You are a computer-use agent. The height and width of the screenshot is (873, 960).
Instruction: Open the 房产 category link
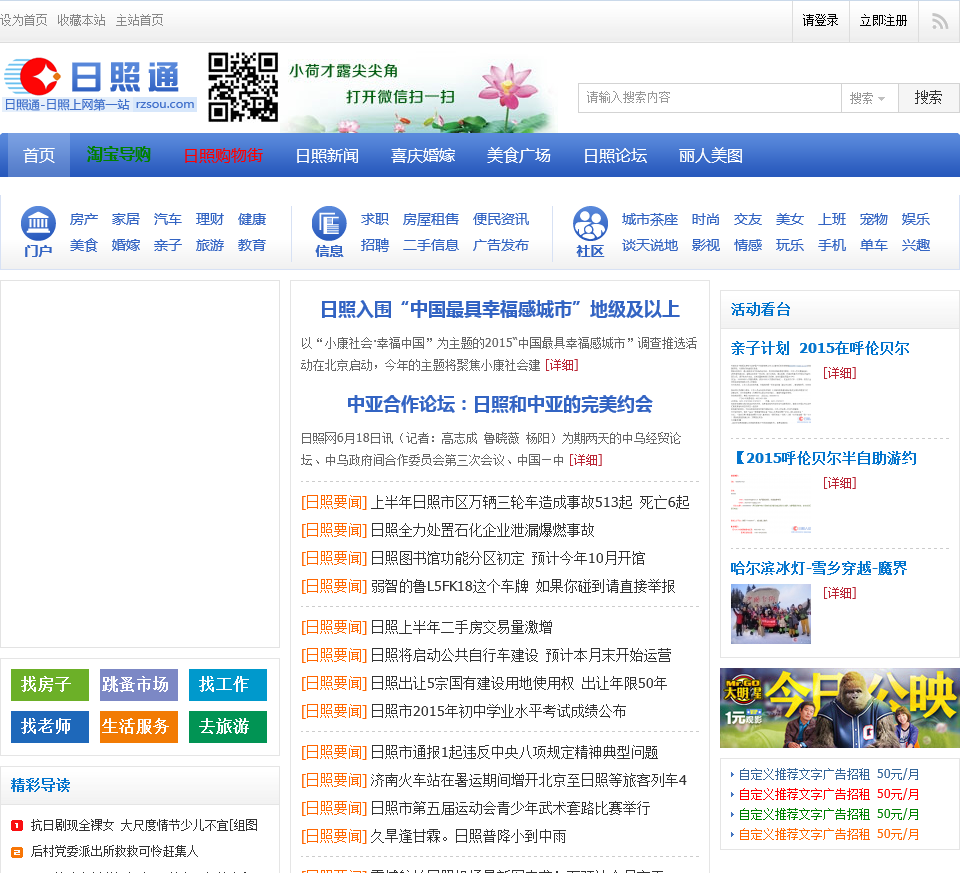coord(84,219)
